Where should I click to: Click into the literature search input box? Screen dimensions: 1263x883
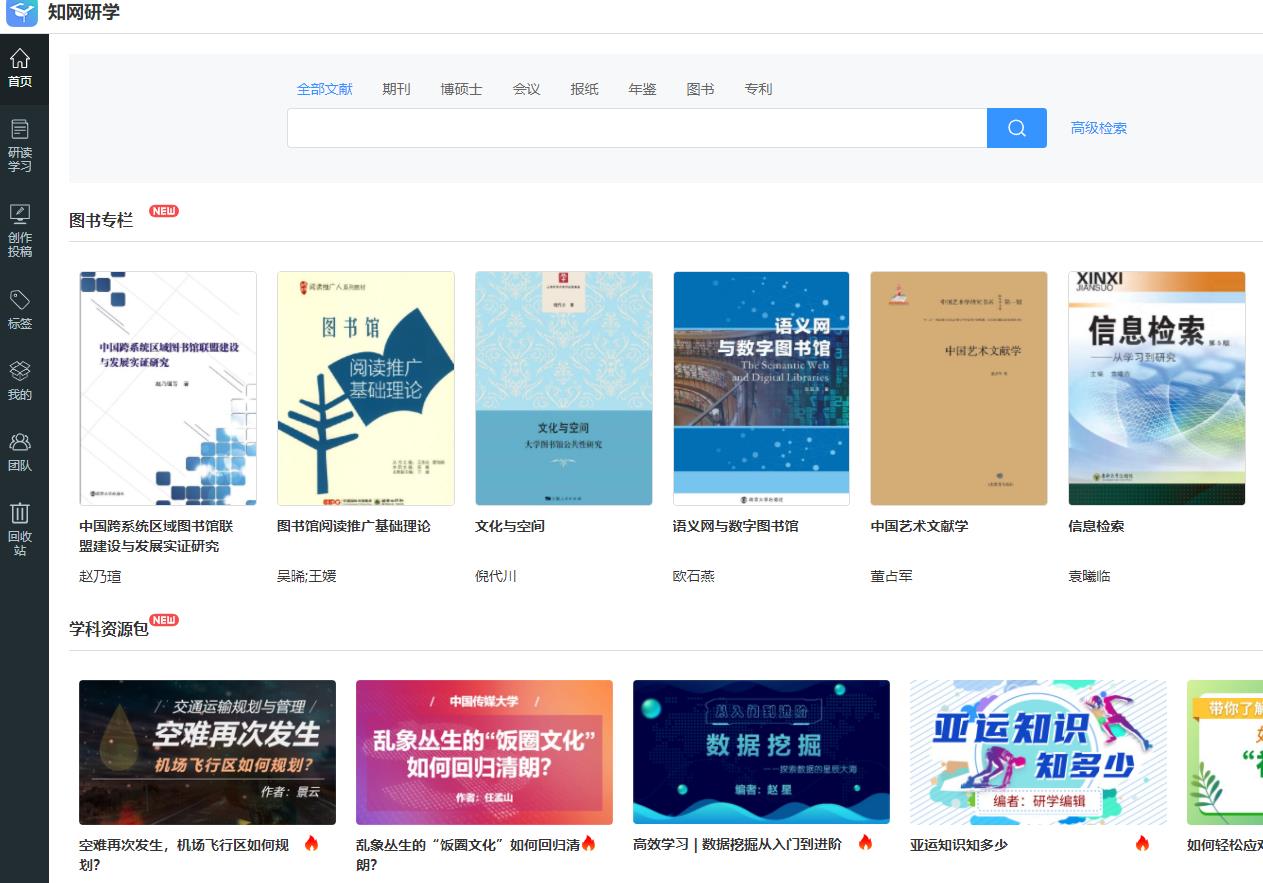tap(636, 128)
